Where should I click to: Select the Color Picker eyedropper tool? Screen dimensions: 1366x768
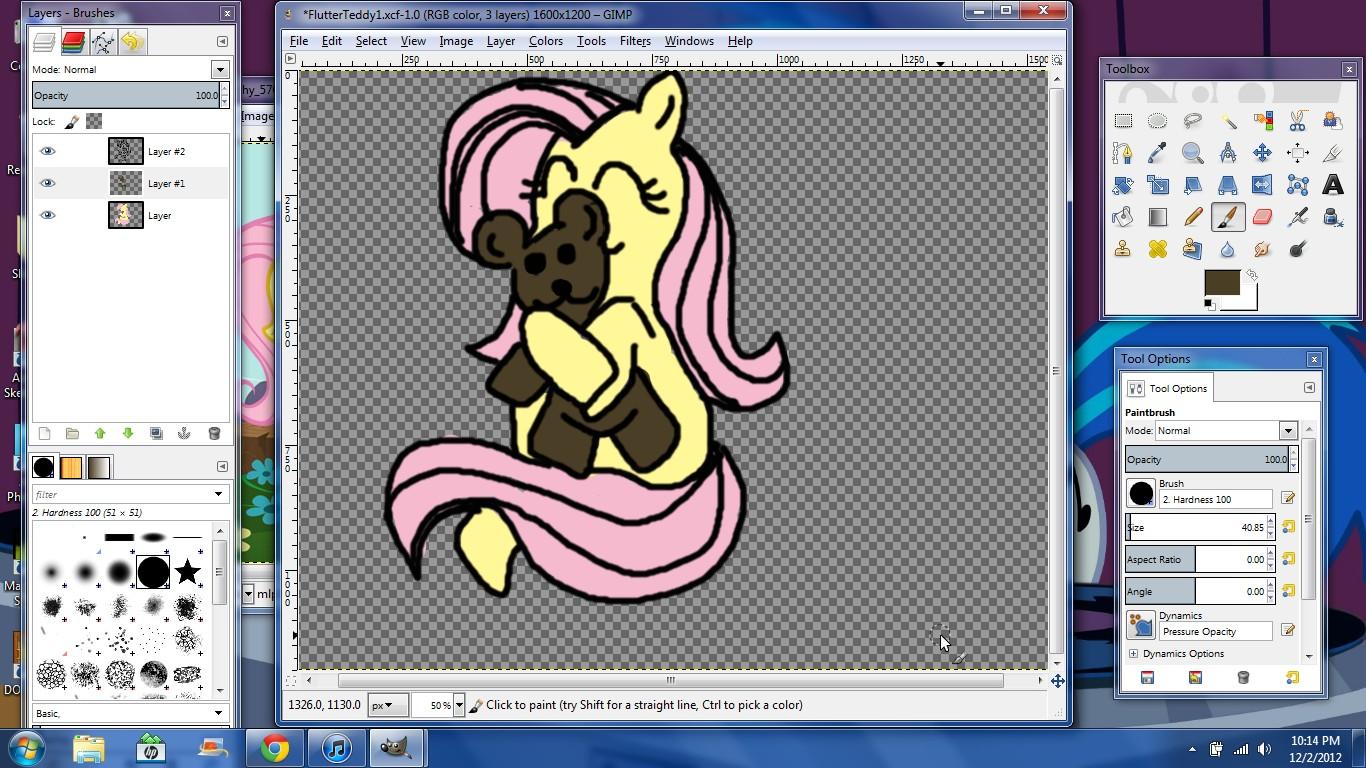click(x=1157, y=153)
